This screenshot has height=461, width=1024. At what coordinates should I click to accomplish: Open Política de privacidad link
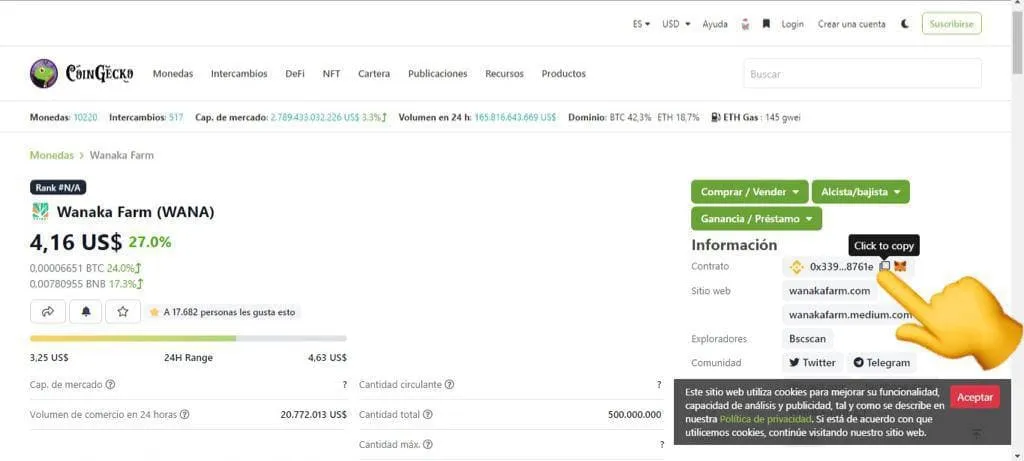coord(765,419)
